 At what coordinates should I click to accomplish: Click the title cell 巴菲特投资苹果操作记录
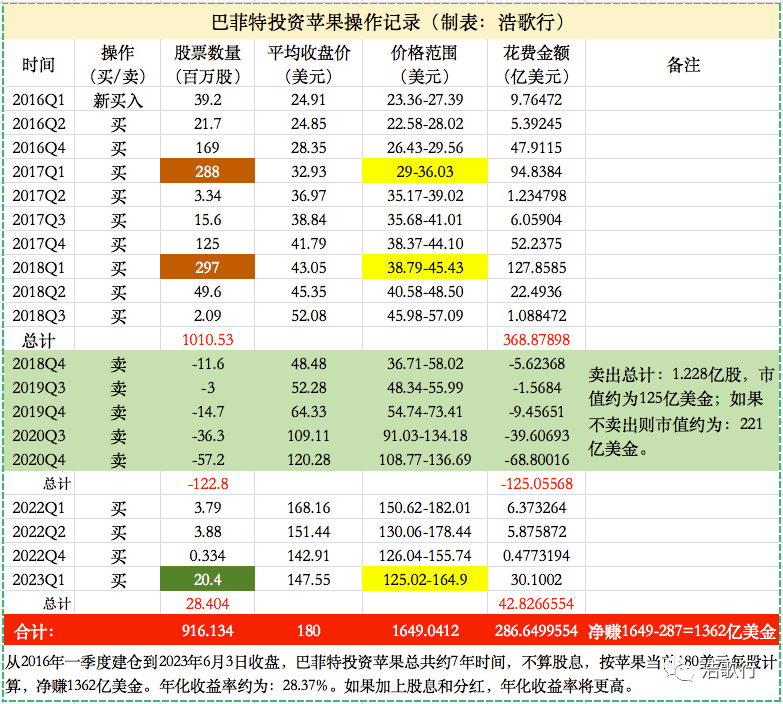(391, 22)
